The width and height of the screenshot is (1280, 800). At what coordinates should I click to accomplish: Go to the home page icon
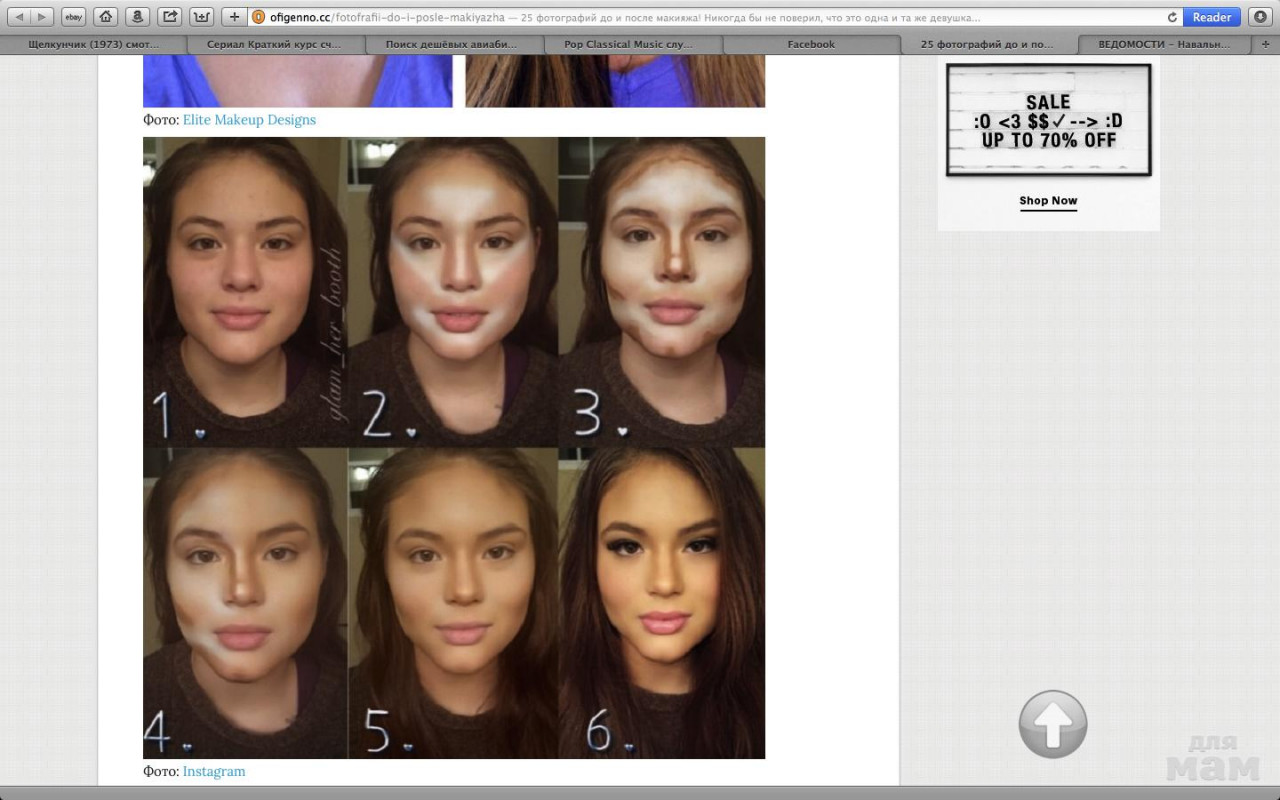coord(106,17)
